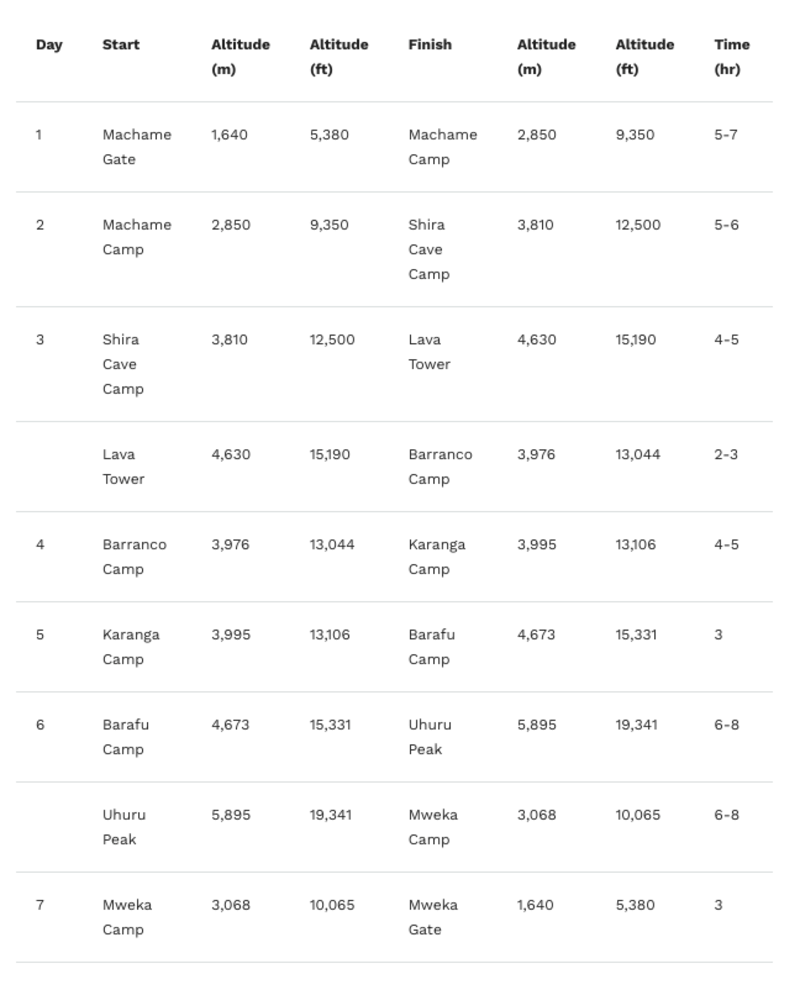Click the Day column header
This screenshot has height=990, width=800.
point(49,45)
